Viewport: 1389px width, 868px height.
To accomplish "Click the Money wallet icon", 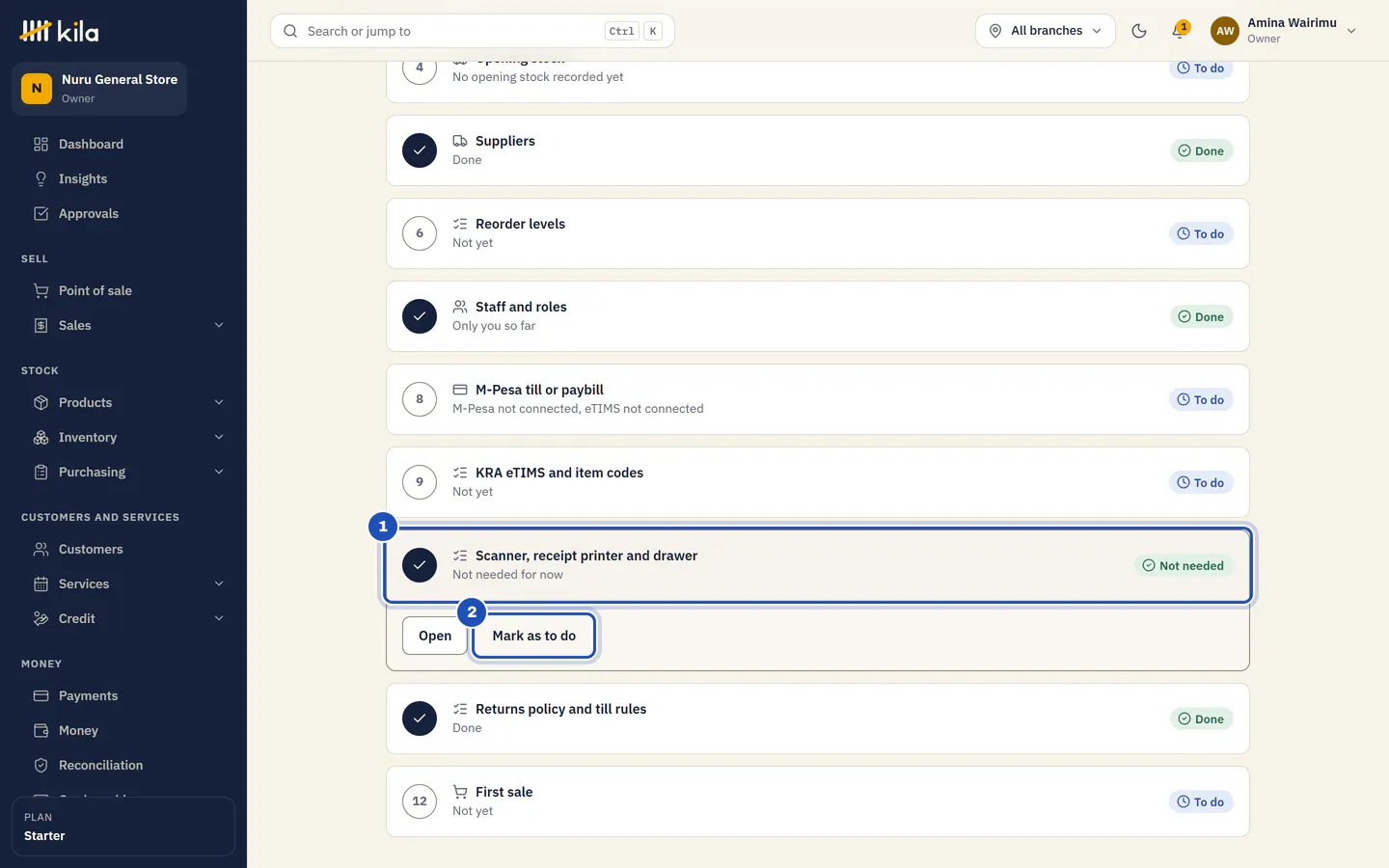I will click(x=41, y=731).
